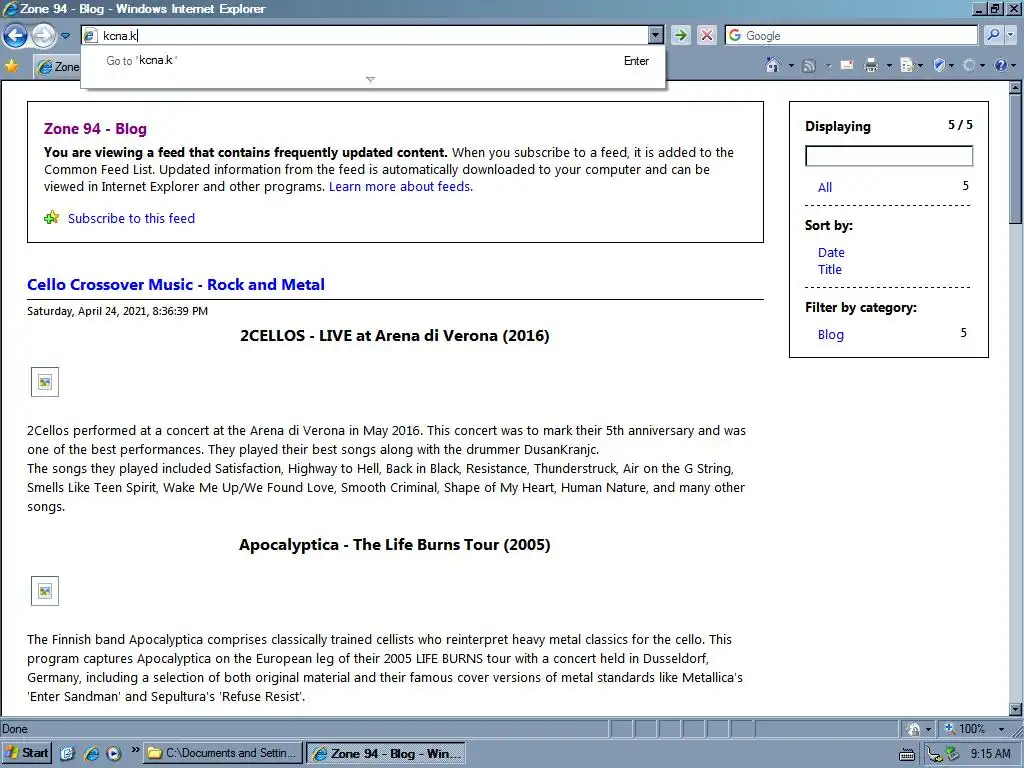
Task: Click 'Apocalyptica - The Life Burns Tour (2005)' heading
Action: [x=394, y=545]
